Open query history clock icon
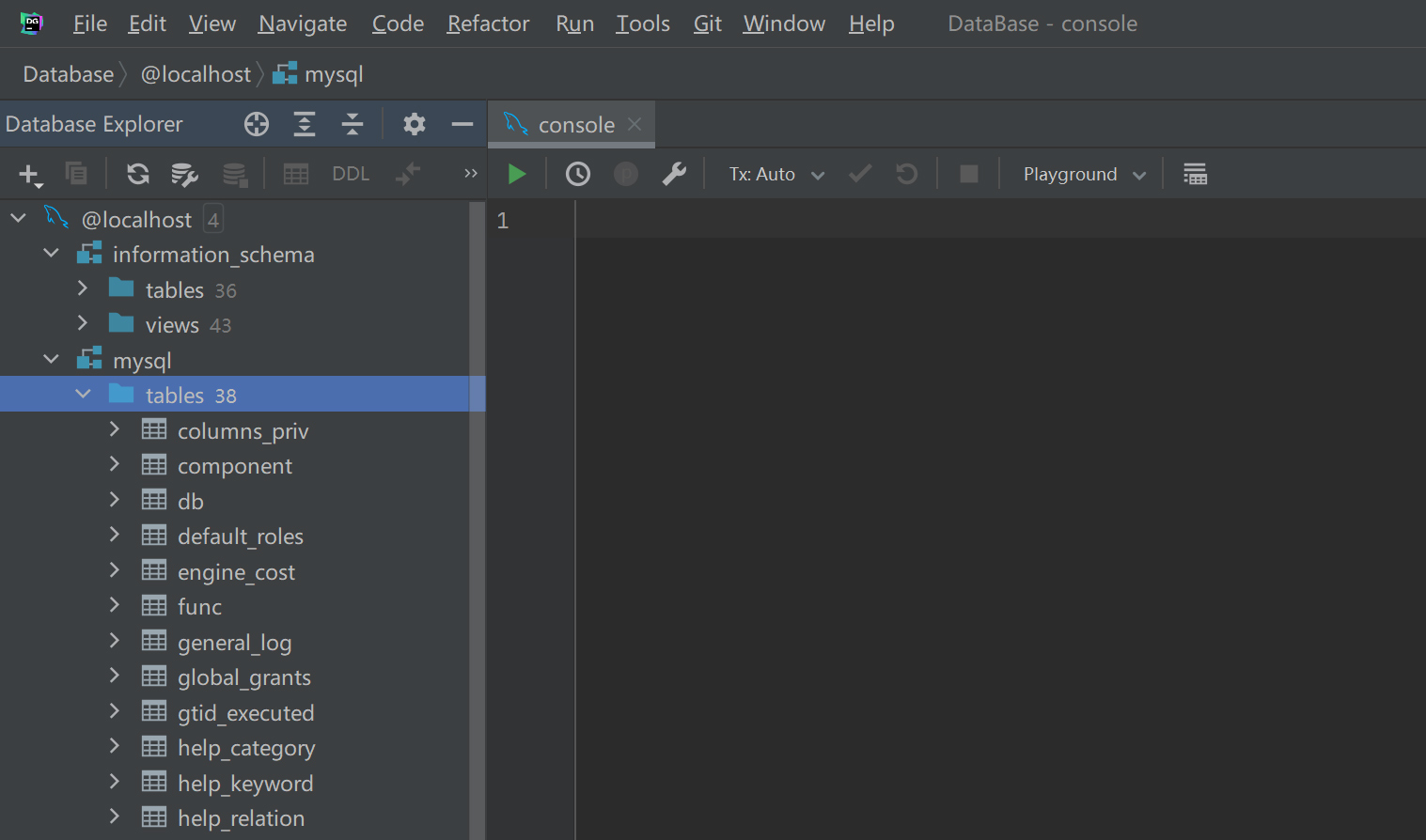Viewport: 1426px width, 840px height. 577,174
